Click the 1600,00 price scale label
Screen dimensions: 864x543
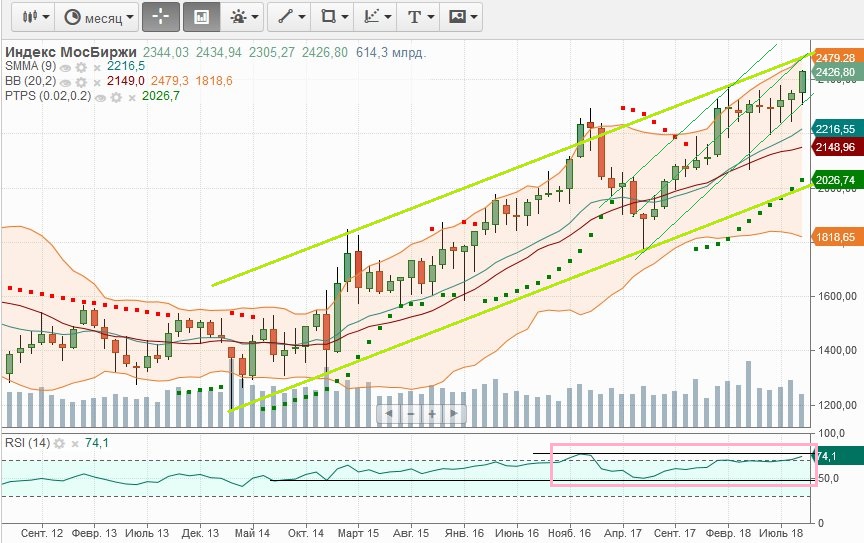coord(836,297)
